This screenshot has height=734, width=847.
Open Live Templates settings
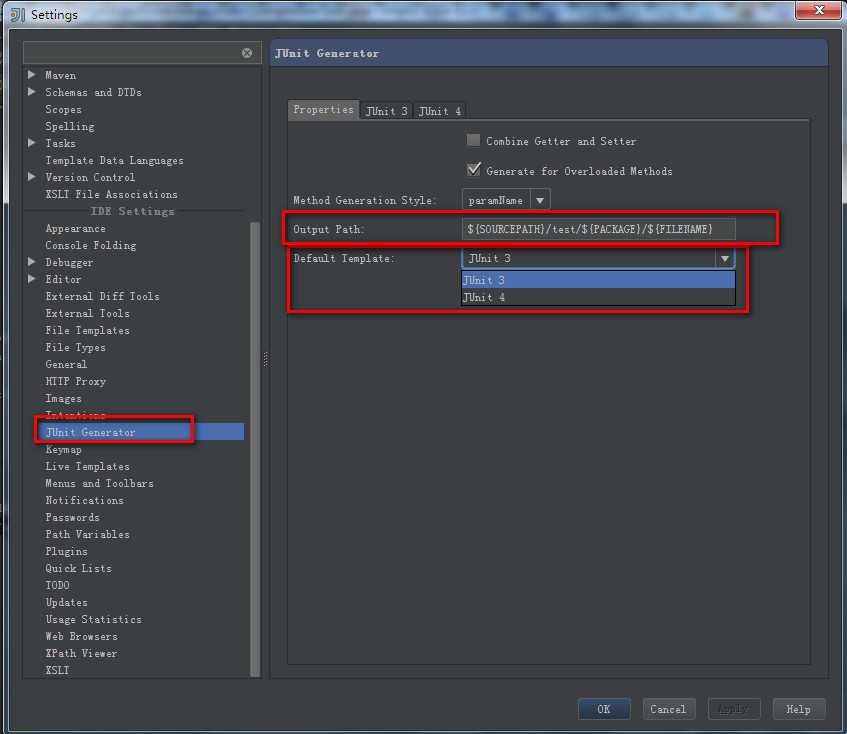point(88,466)
